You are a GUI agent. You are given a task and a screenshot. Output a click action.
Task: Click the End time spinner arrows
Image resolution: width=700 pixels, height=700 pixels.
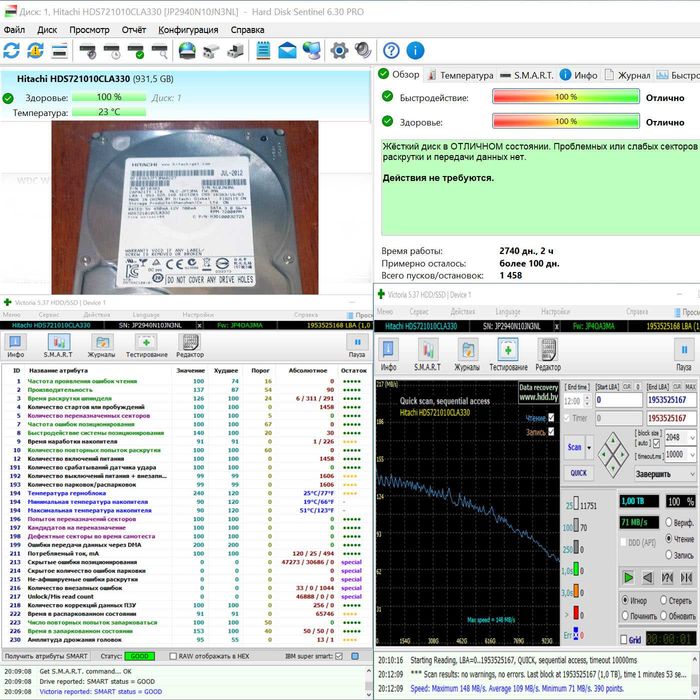tap(587, 401)
